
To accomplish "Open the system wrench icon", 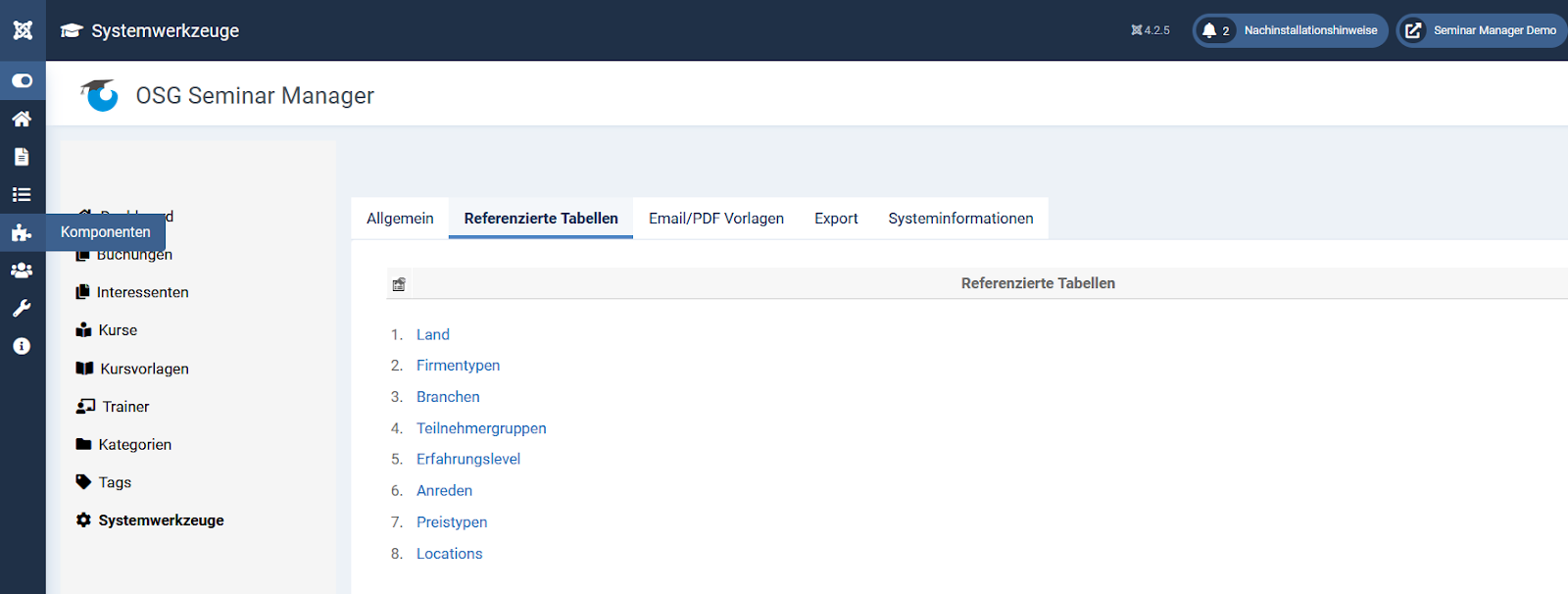I will pos(22,308).
